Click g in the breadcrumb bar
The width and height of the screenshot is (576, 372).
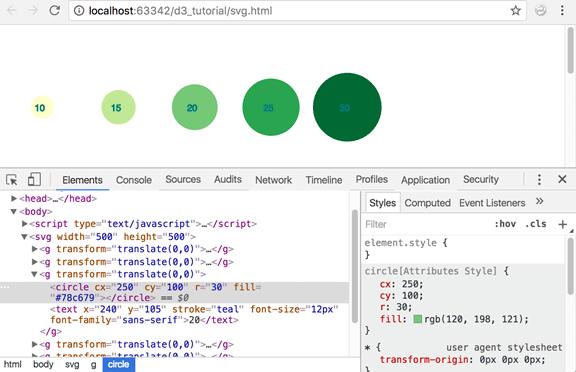click(93, 364)
